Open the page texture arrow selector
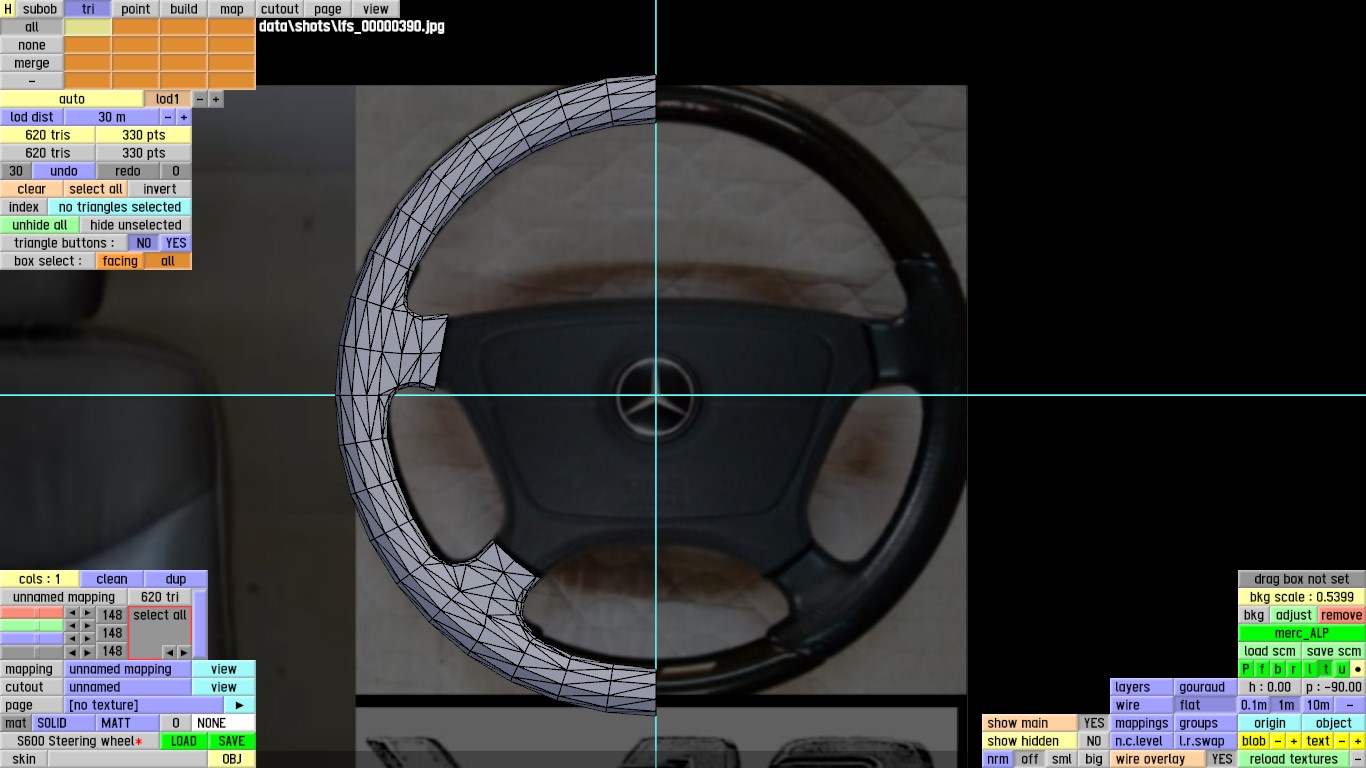The height and width of the screenshot is (768, 1366). click(x=240, y=705)
